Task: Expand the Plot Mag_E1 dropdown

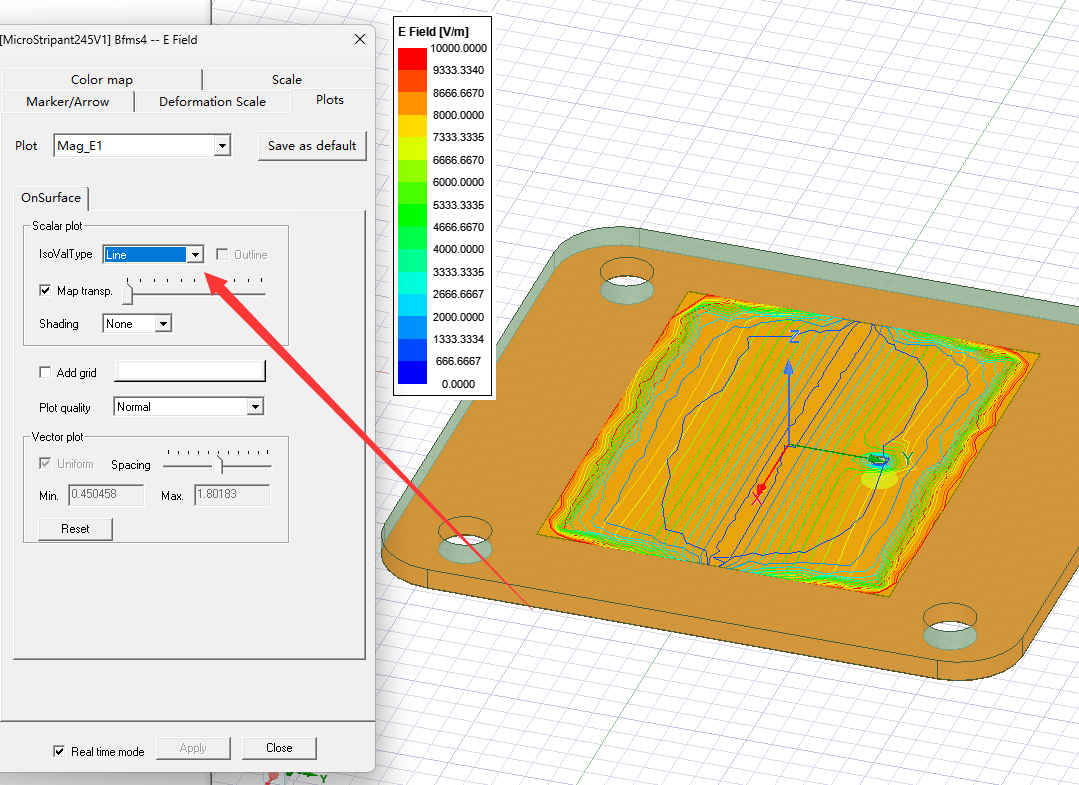Action: [x=222, y=146]
